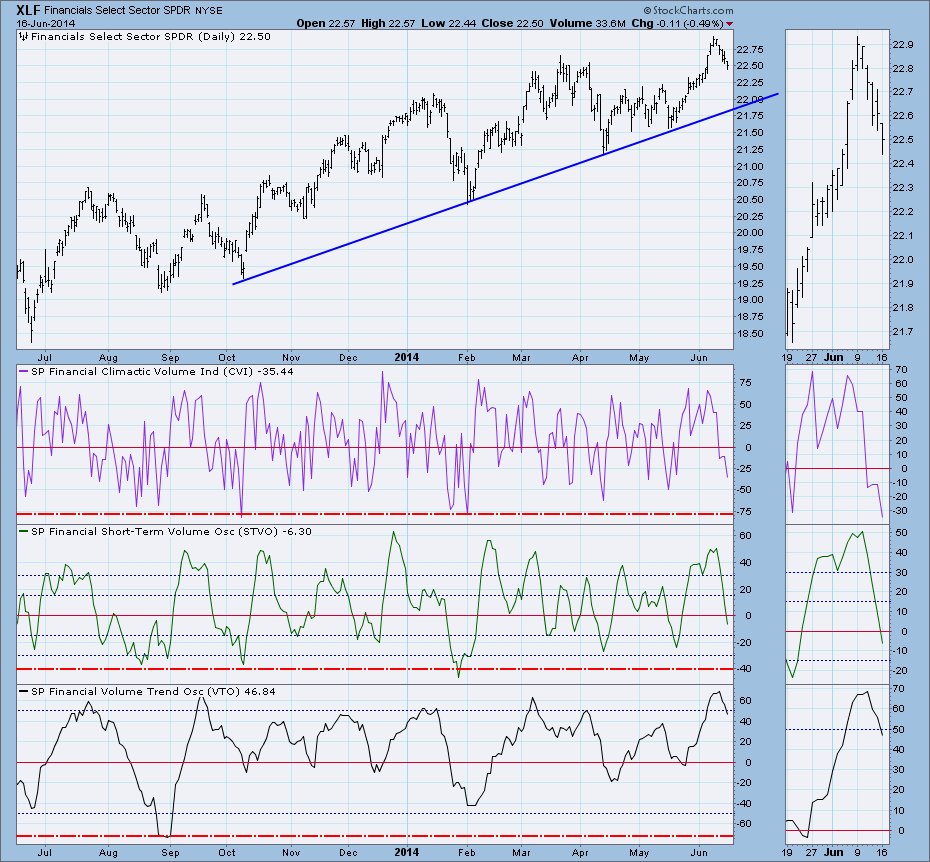
Task: Click the Volume 33.6M value
Action: pyautogui.click(x=587, y=23)
